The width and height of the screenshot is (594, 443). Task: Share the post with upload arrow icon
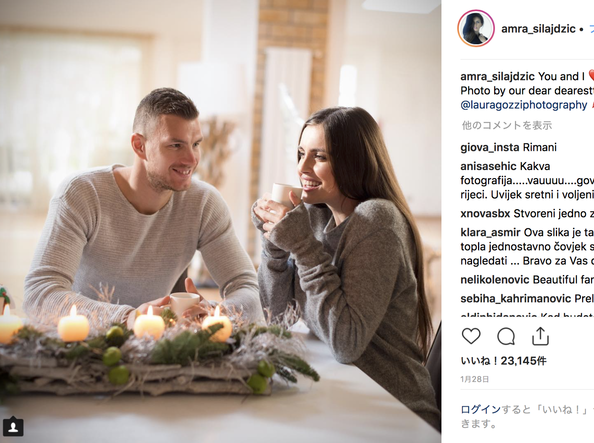pyautogui.click(x=540, y=336)
